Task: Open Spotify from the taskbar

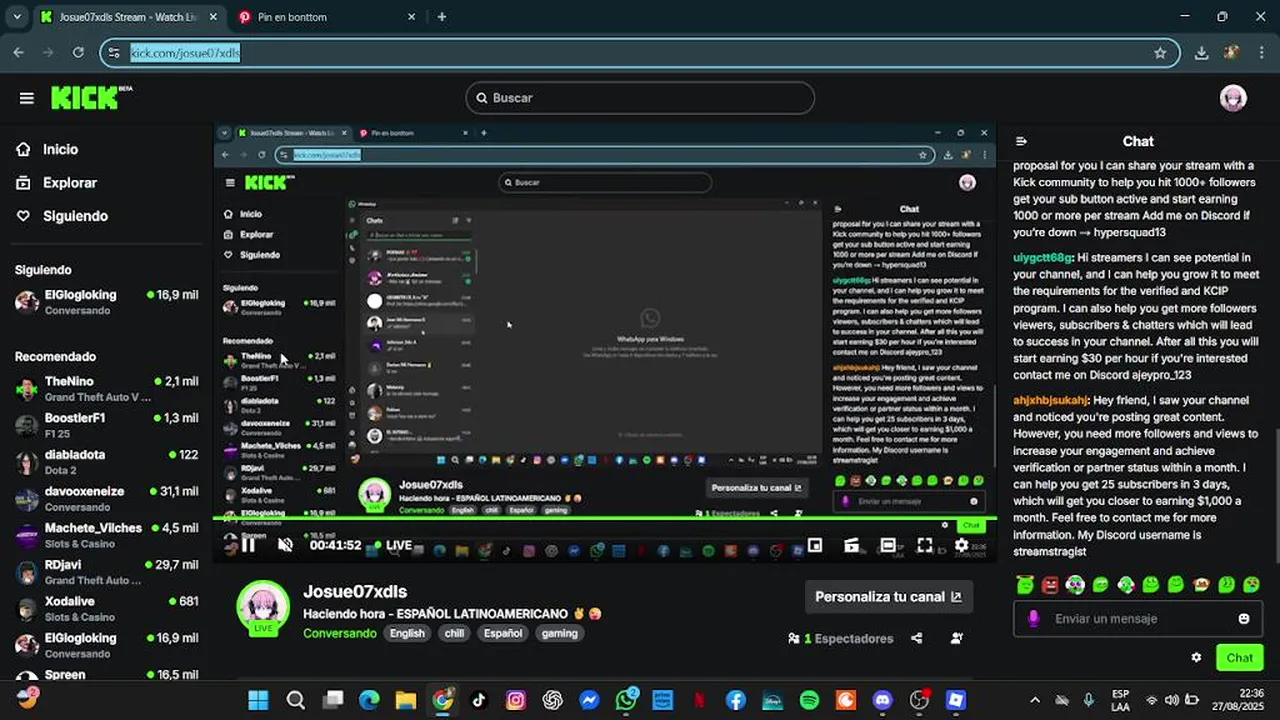Action: [809, 700]
